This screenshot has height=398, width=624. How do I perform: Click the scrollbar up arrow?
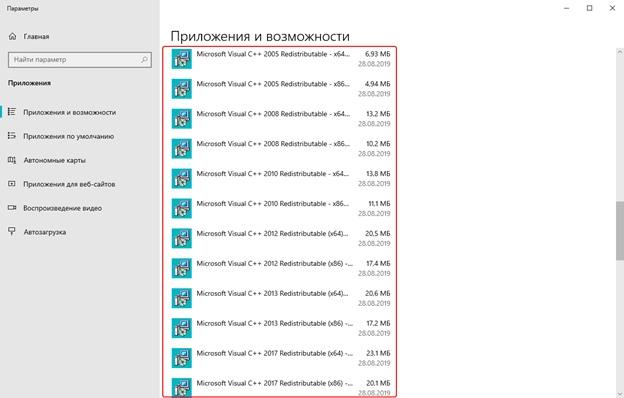[x=620, y=52]
